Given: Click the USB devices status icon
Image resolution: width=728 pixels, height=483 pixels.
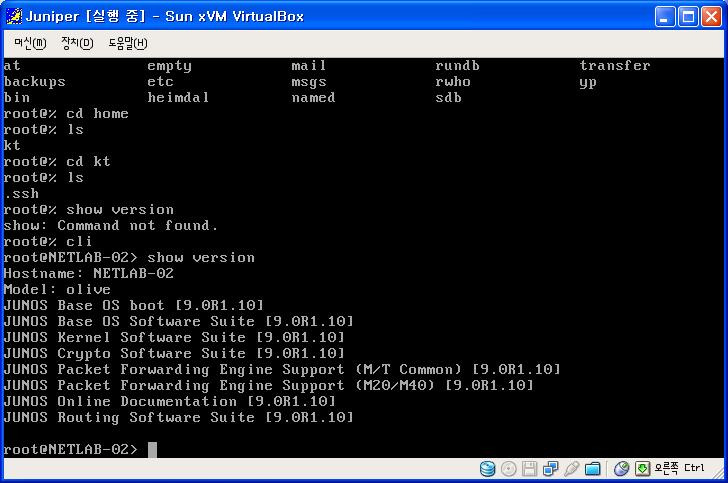Looking at the screenshot, I should coord(571,469).
